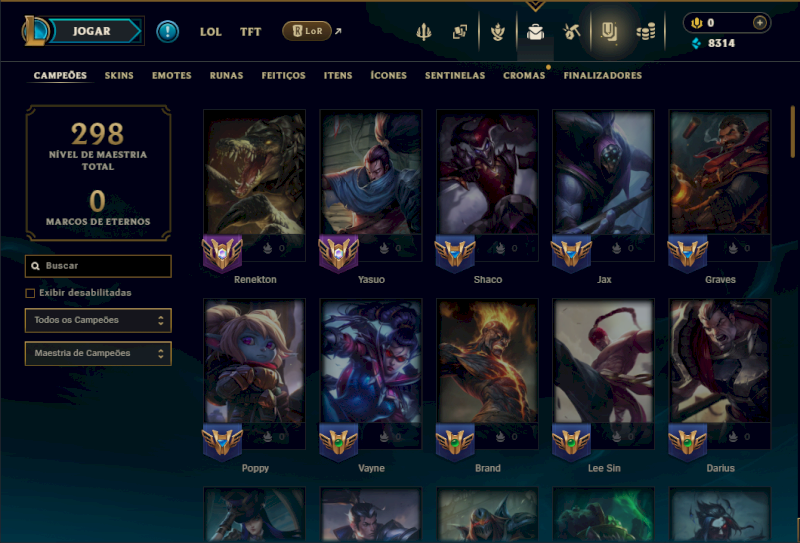Open the Loot inventory icon

[609, 32]
